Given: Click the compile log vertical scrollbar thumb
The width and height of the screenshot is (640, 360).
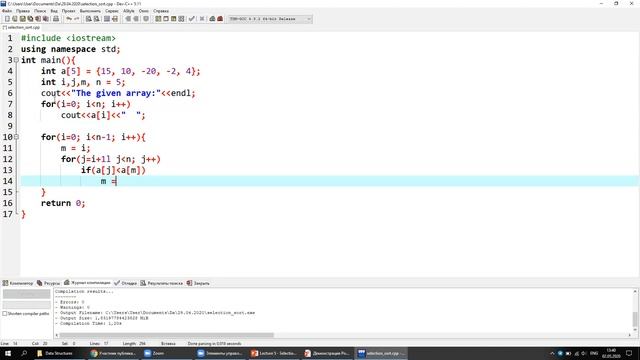Looking at the screenshot, I should coord(635,319).
